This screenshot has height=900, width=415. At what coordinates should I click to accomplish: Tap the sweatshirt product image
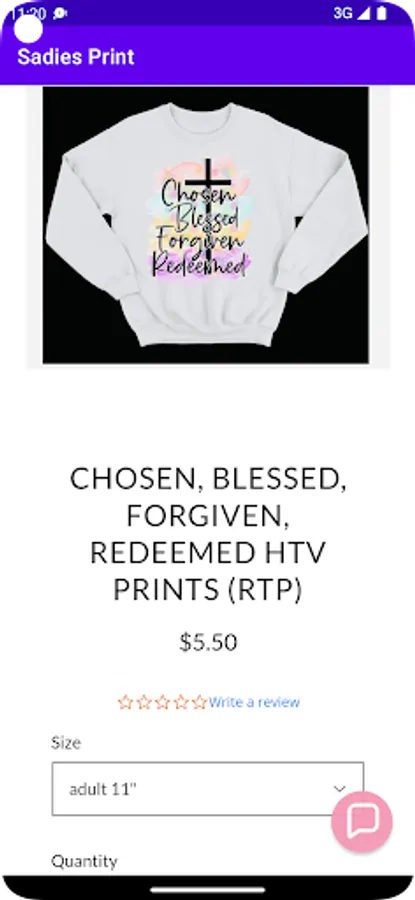tap(206, 225)
